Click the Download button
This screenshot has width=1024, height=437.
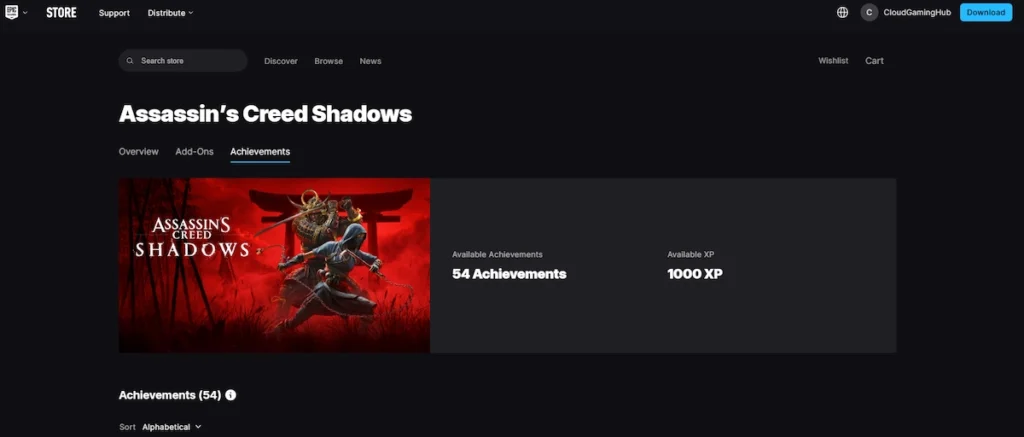click(x=985, y=12)
